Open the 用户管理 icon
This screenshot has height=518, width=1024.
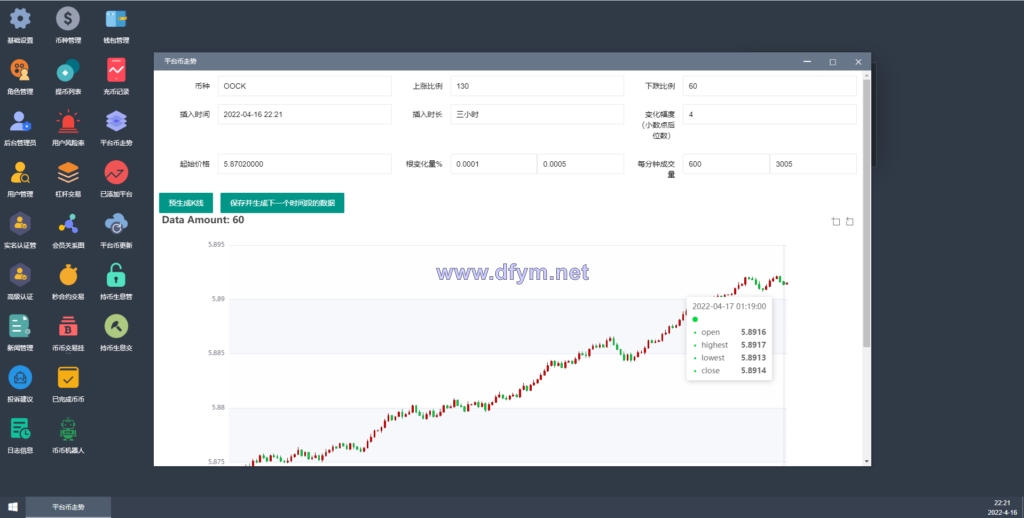click(20, 172)
